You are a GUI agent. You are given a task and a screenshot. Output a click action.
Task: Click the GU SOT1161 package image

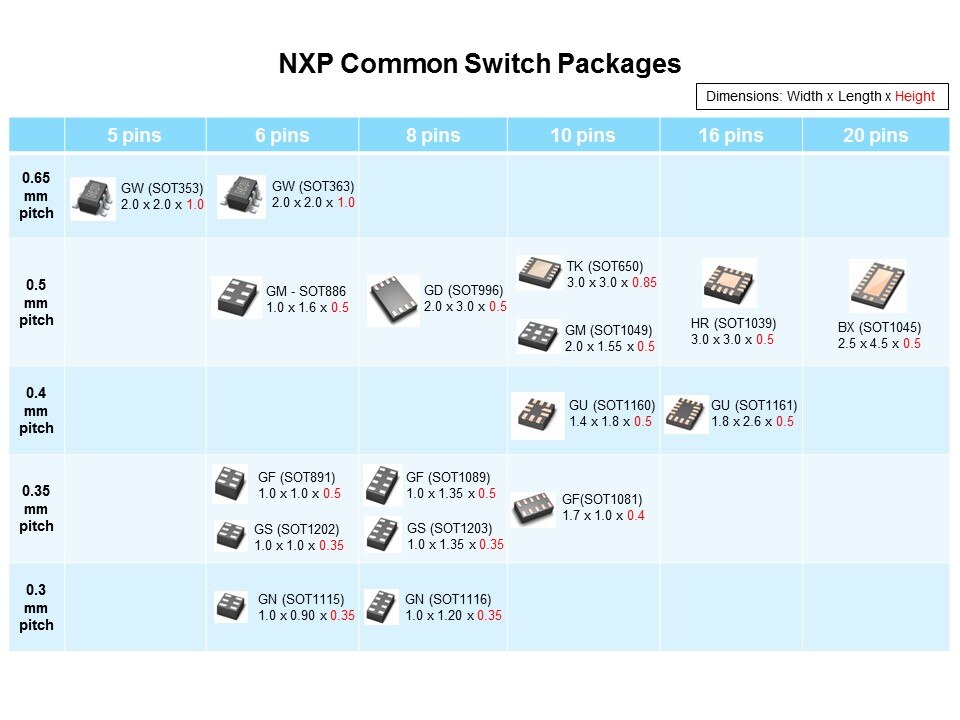pyautogui.click(x=684, y=413)
